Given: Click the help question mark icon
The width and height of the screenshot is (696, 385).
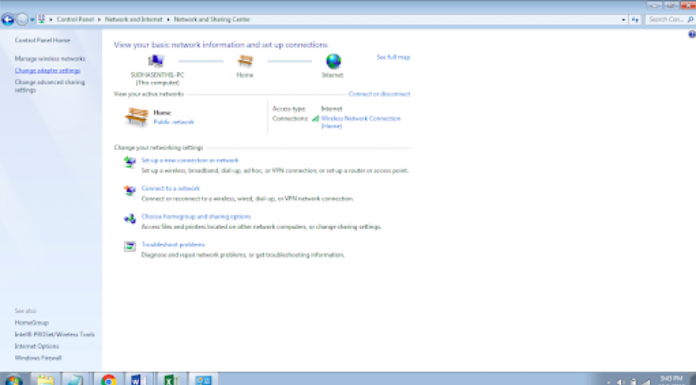Looking at the screenshot, I should pyautogui.click(x=692, y=34).
